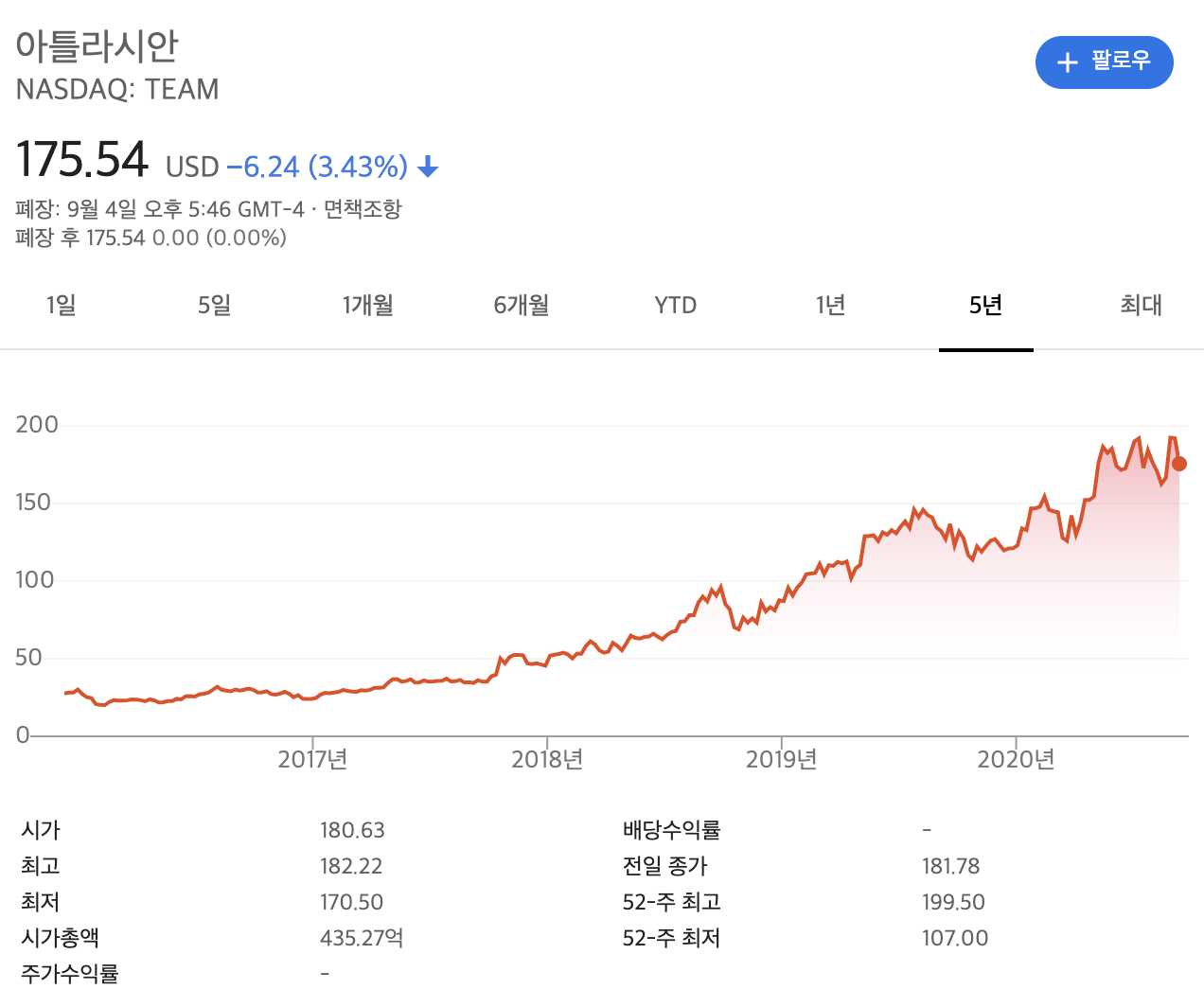The width and height of the screenshot is (1204, 1007).
Task: Click the 주가수익률 label
Action: click(x=70, y=974)
